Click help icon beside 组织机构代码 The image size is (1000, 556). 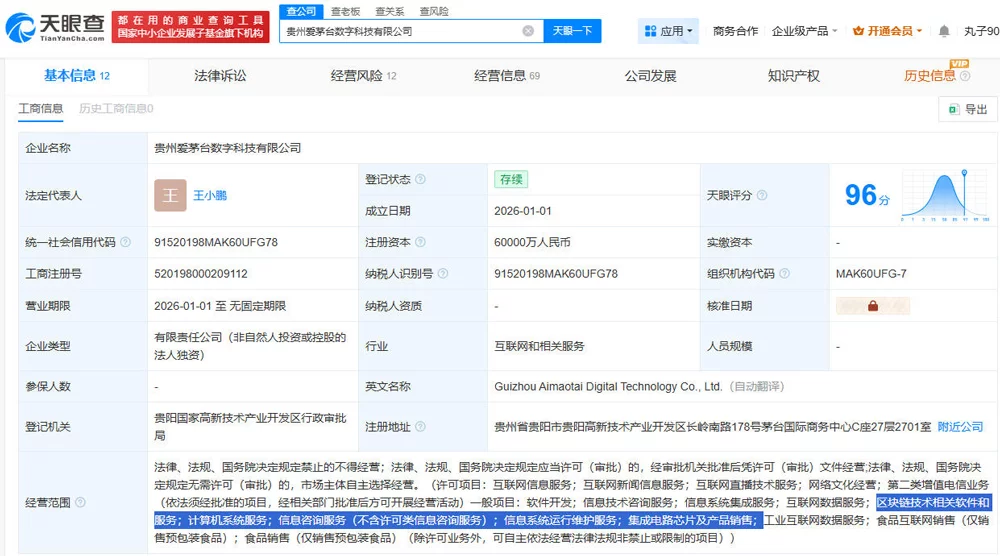[784, 274]
